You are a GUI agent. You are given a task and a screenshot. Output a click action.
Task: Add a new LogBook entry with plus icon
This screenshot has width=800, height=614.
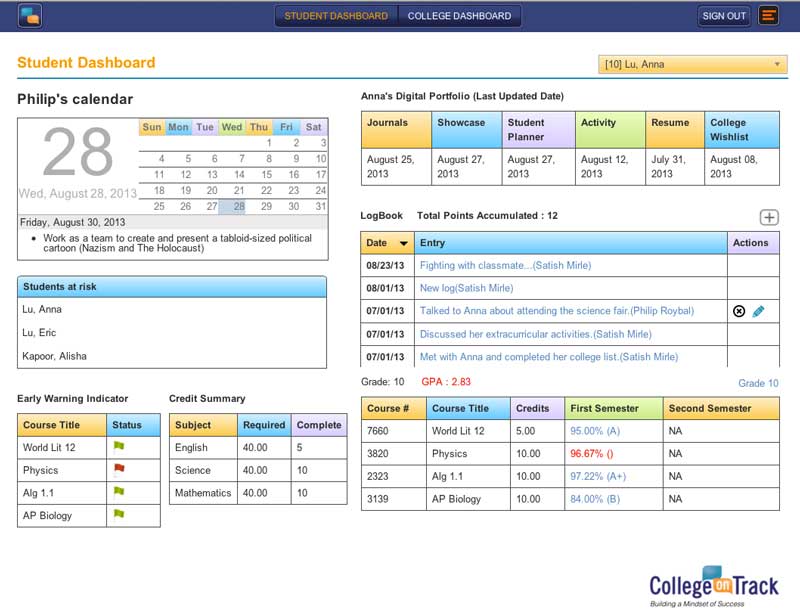click(769, 217)
